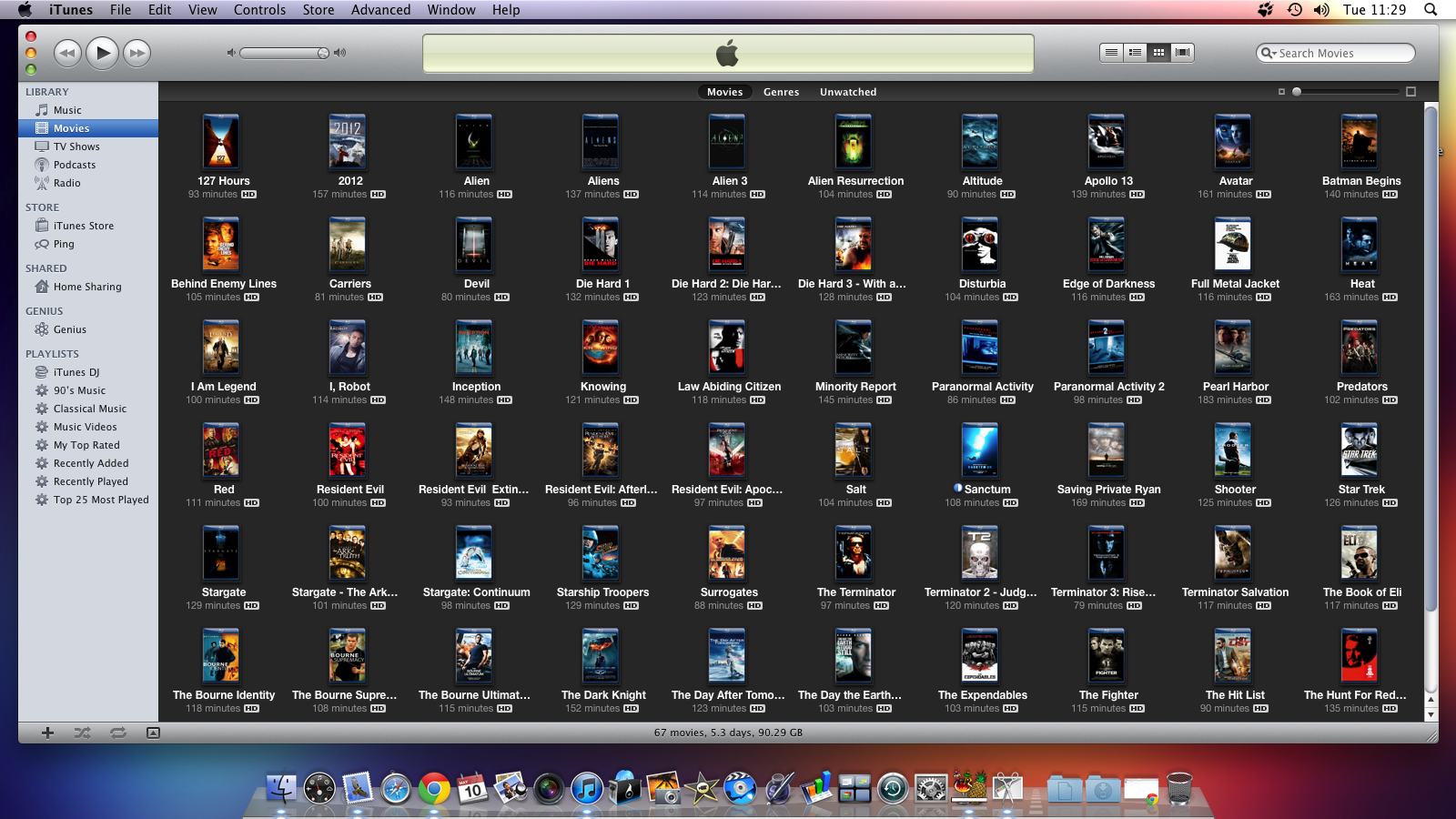Select Genius in the sidebar
This screenshot has height=819, width=1456.
coord(88,329)
